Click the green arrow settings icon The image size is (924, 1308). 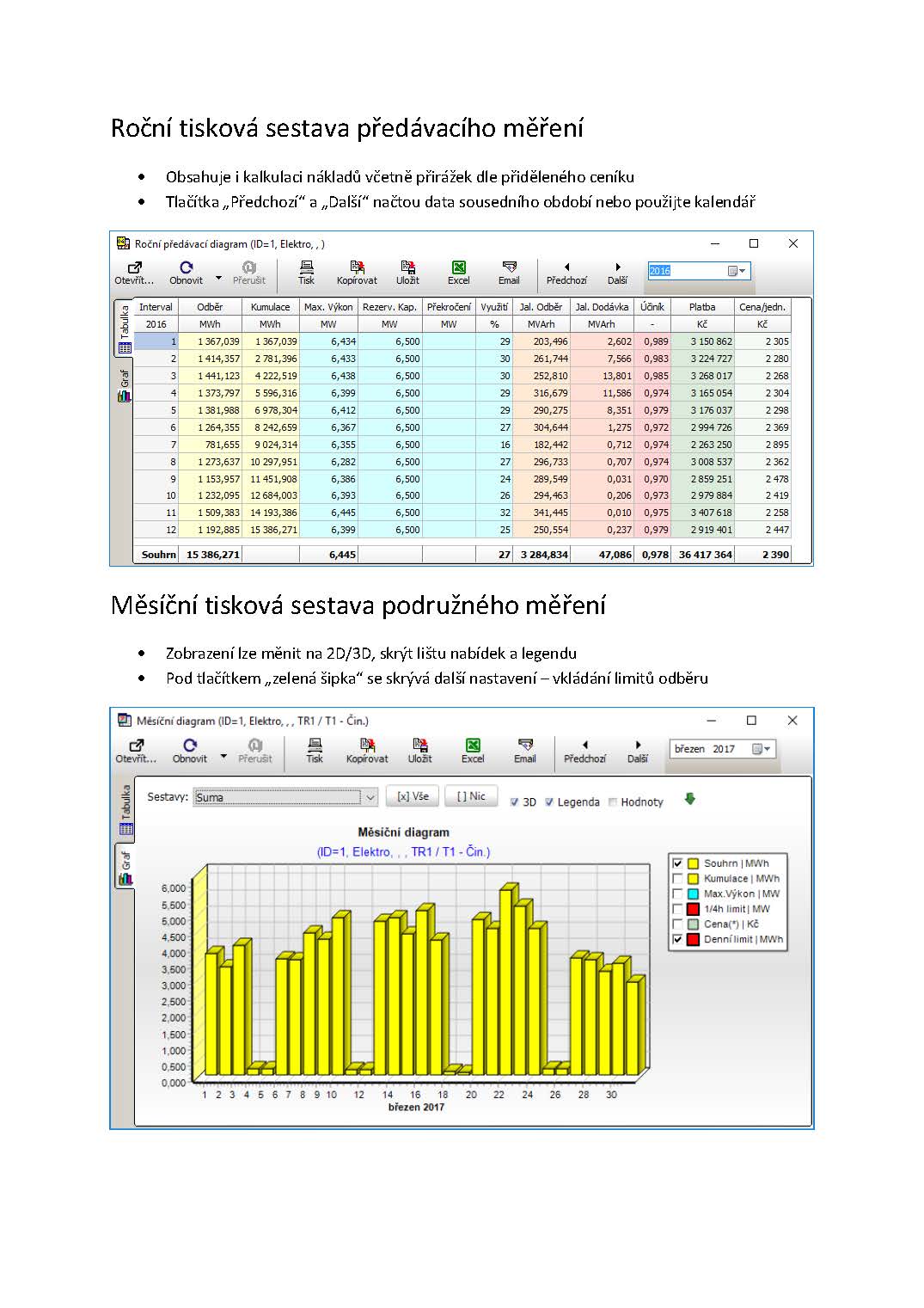(x=689, y=800)
